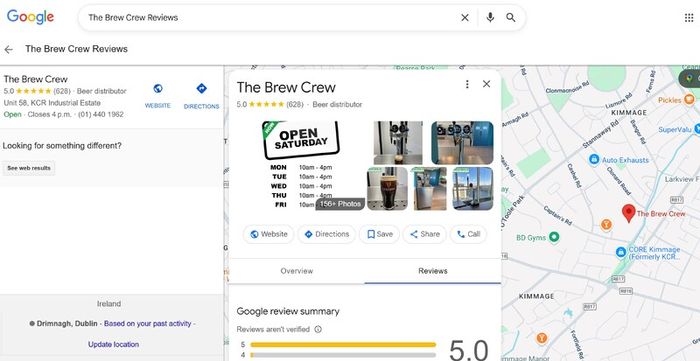Viewport: 700px width, 361px height.
Task: Open the Google apps grid
Action: click(x=689, y=17)
